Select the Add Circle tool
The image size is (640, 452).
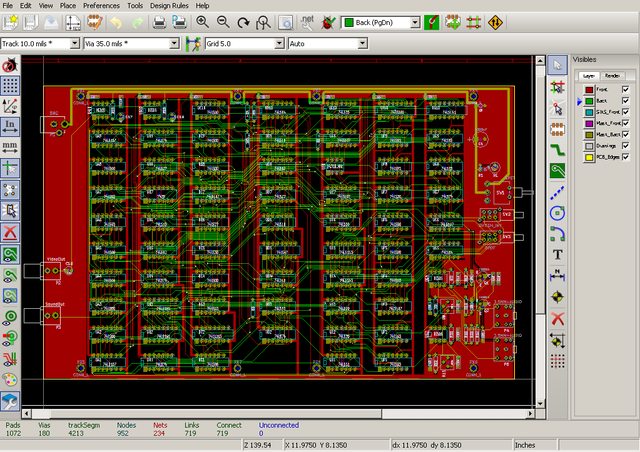(558, 211)
